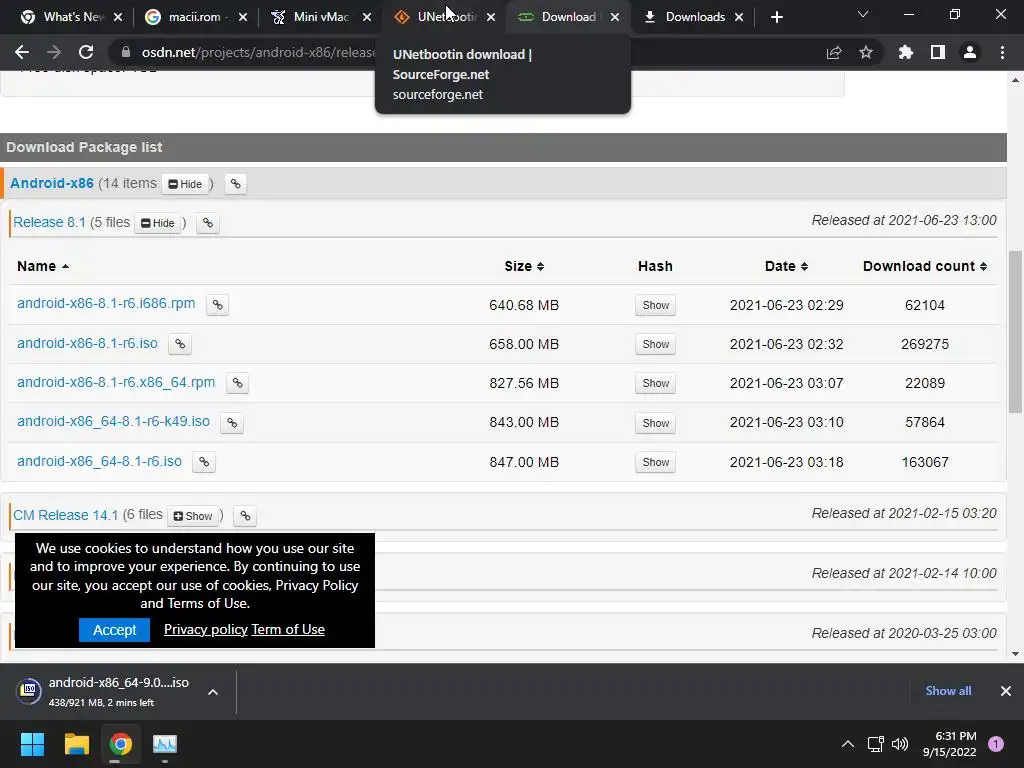Show hash for android-x86_64-8.1-r6.iso
The image size is (1024, 768).
click(656, 462)
